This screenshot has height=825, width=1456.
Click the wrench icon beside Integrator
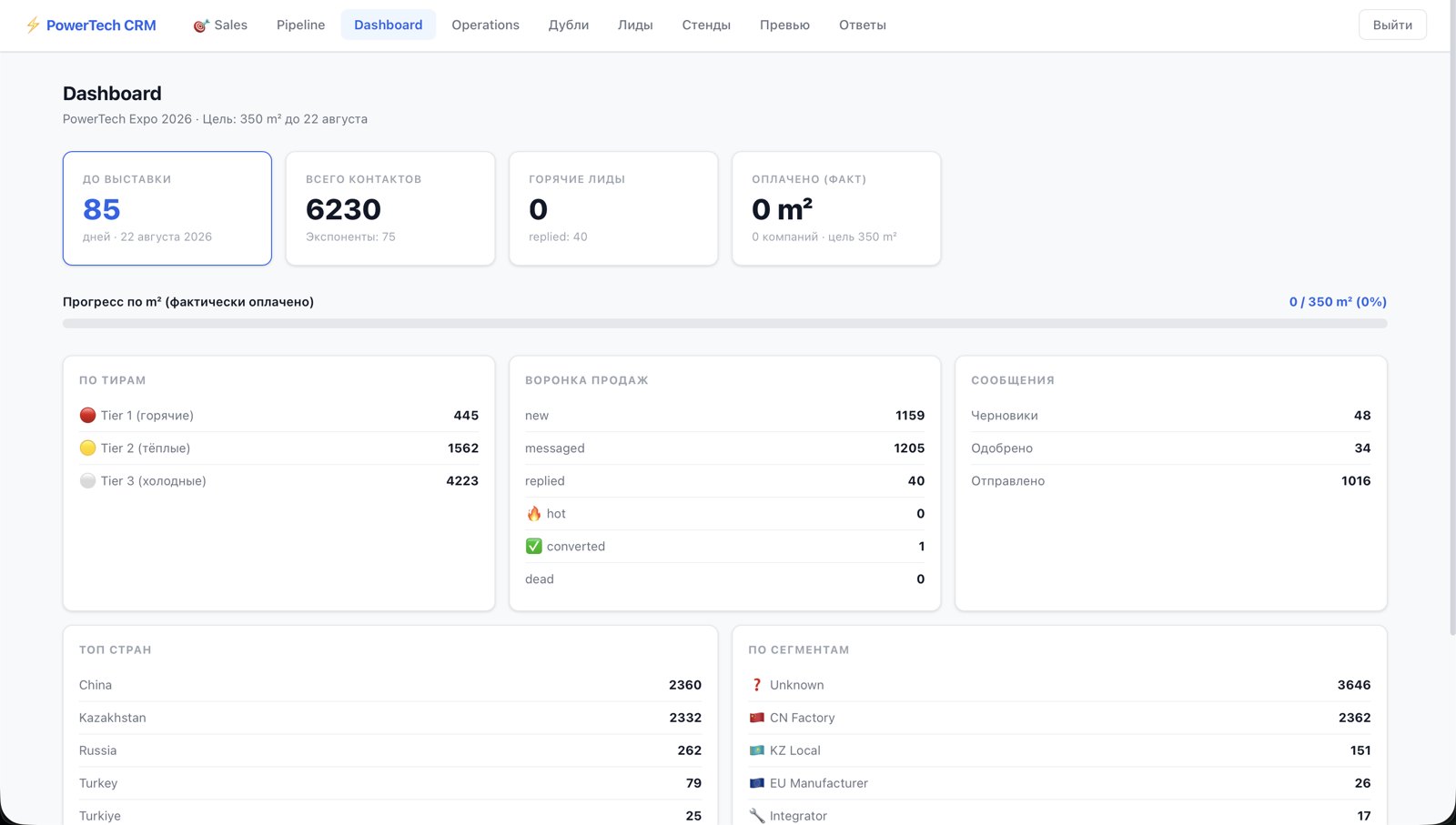(x=756, y=816)
